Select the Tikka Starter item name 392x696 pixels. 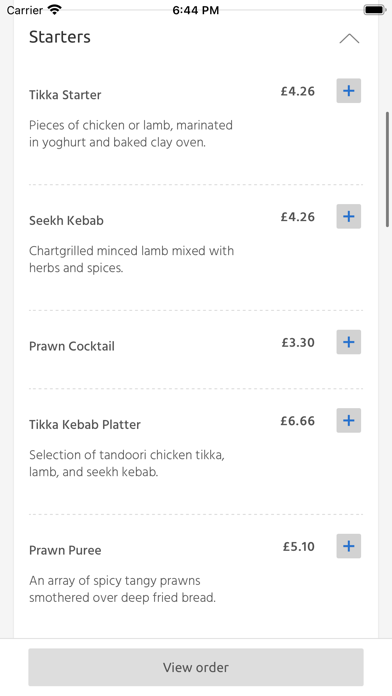coord(65,95)
